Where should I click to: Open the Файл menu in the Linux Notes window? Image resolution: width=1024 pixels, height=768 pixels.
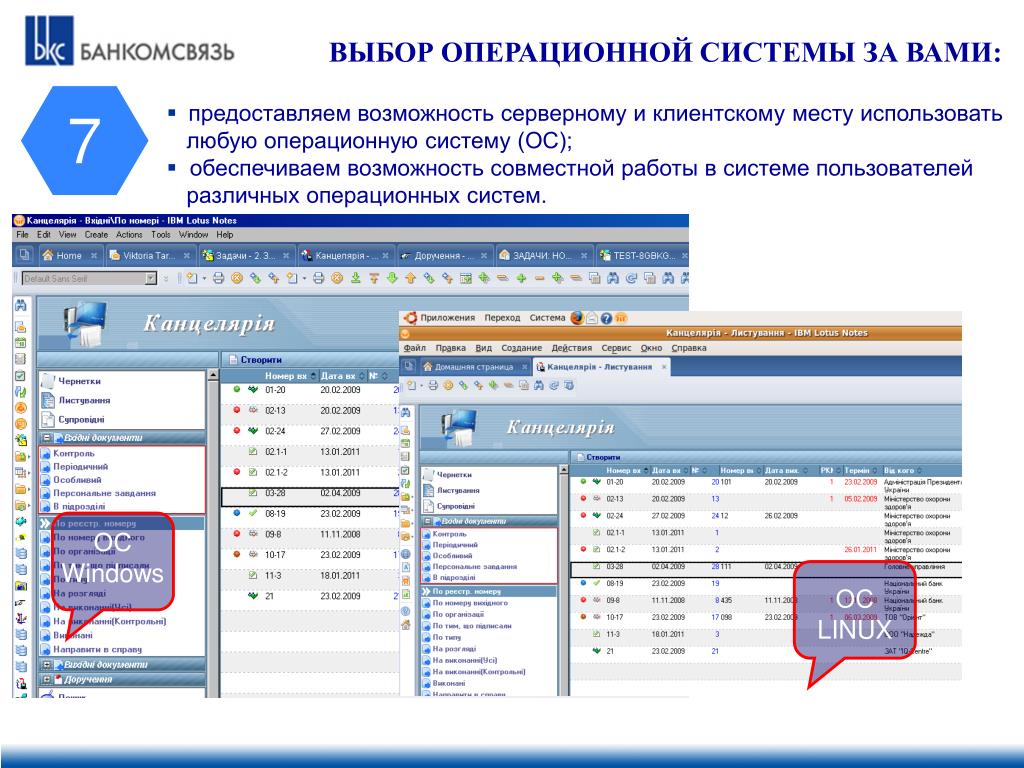click(x=415, y=348)
